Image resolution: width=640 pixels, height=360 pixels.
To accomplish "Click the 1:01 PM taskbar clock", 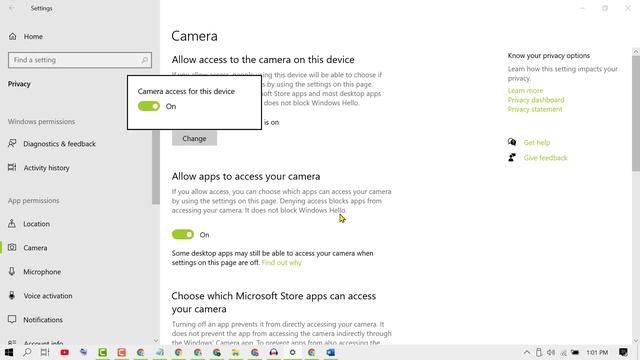I will pyautogui.click(x=597, y=352).
